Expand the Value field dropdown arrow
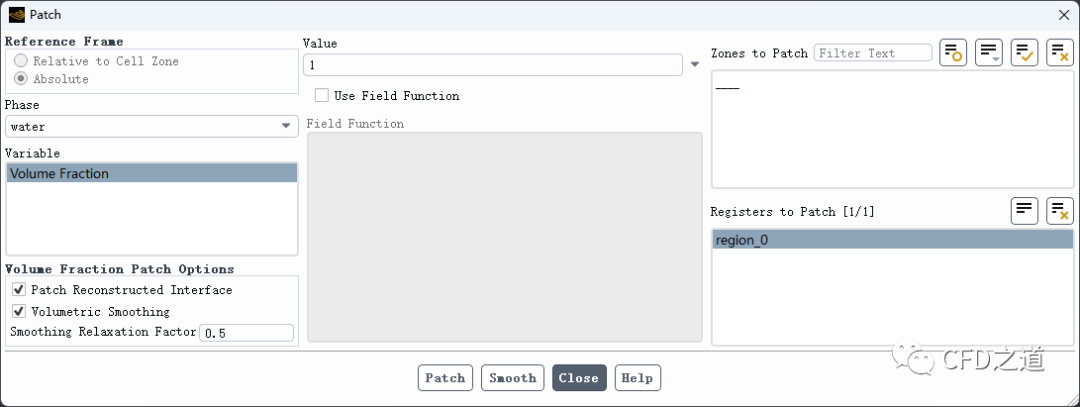1080x407 pixels. pos(695,65)
